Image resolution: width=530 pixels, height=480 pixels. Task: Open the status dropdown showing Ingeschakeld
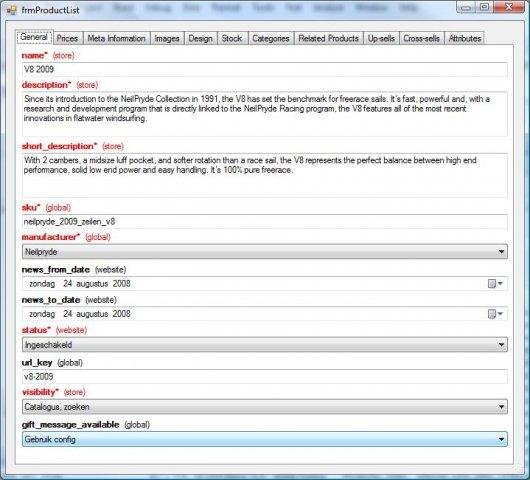pyautogui.click(x=265, y=345)
